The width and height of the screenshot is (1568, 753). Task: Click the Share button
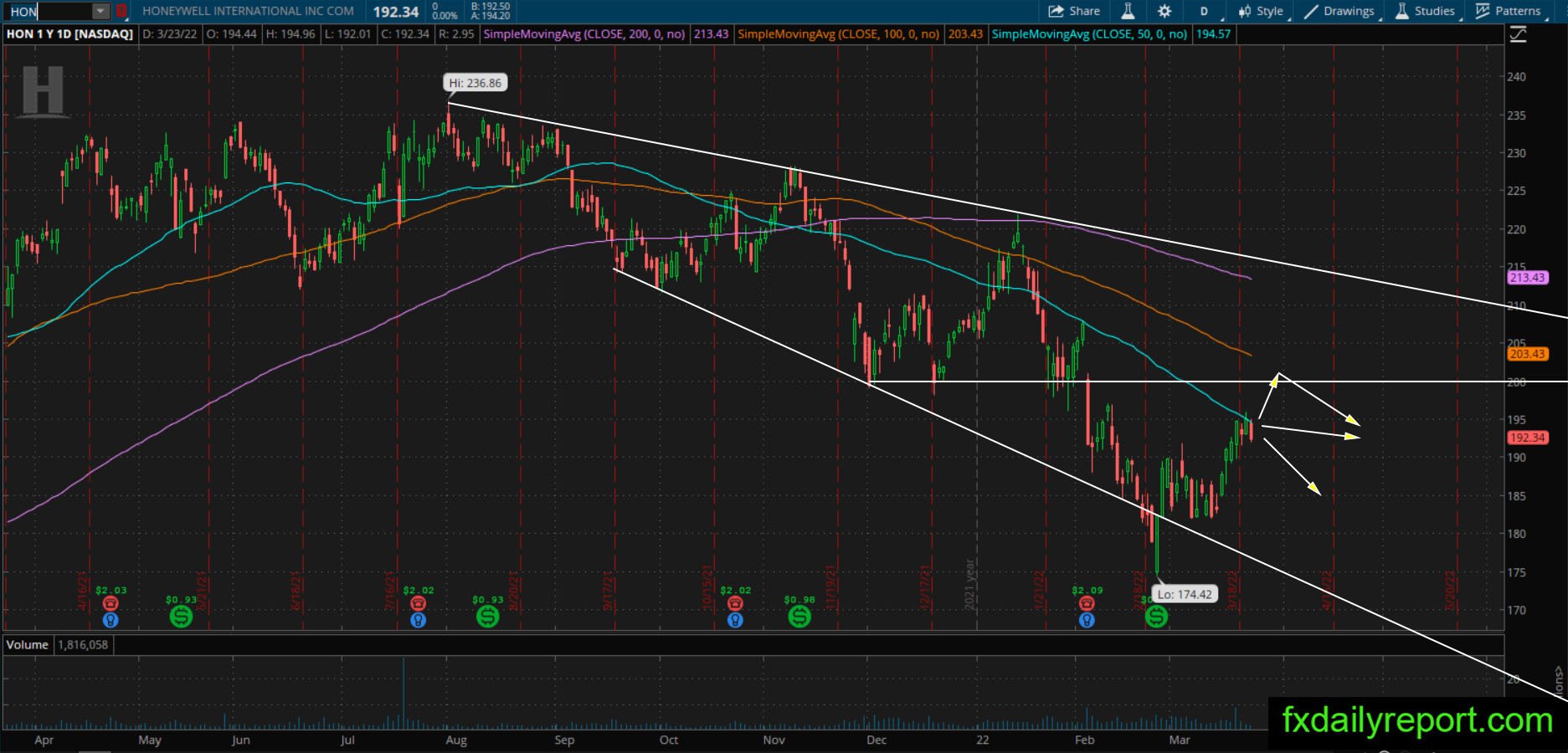pyautogui.click(x=1074, y=11)
